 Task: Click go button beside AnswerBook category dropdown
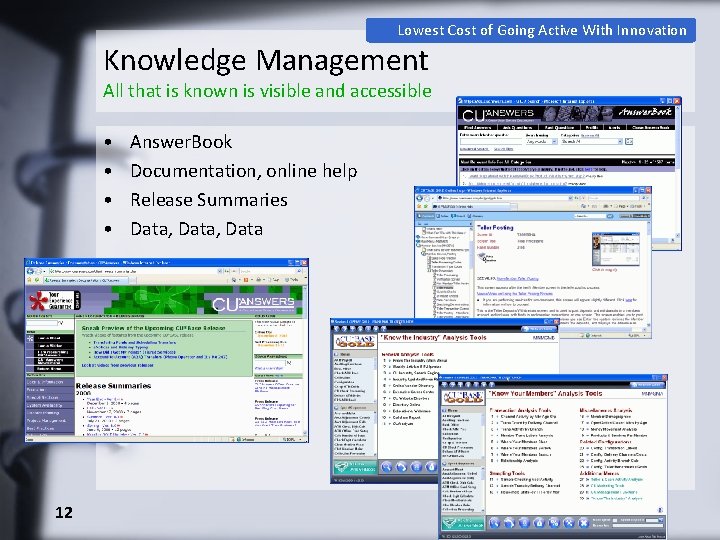629,141
